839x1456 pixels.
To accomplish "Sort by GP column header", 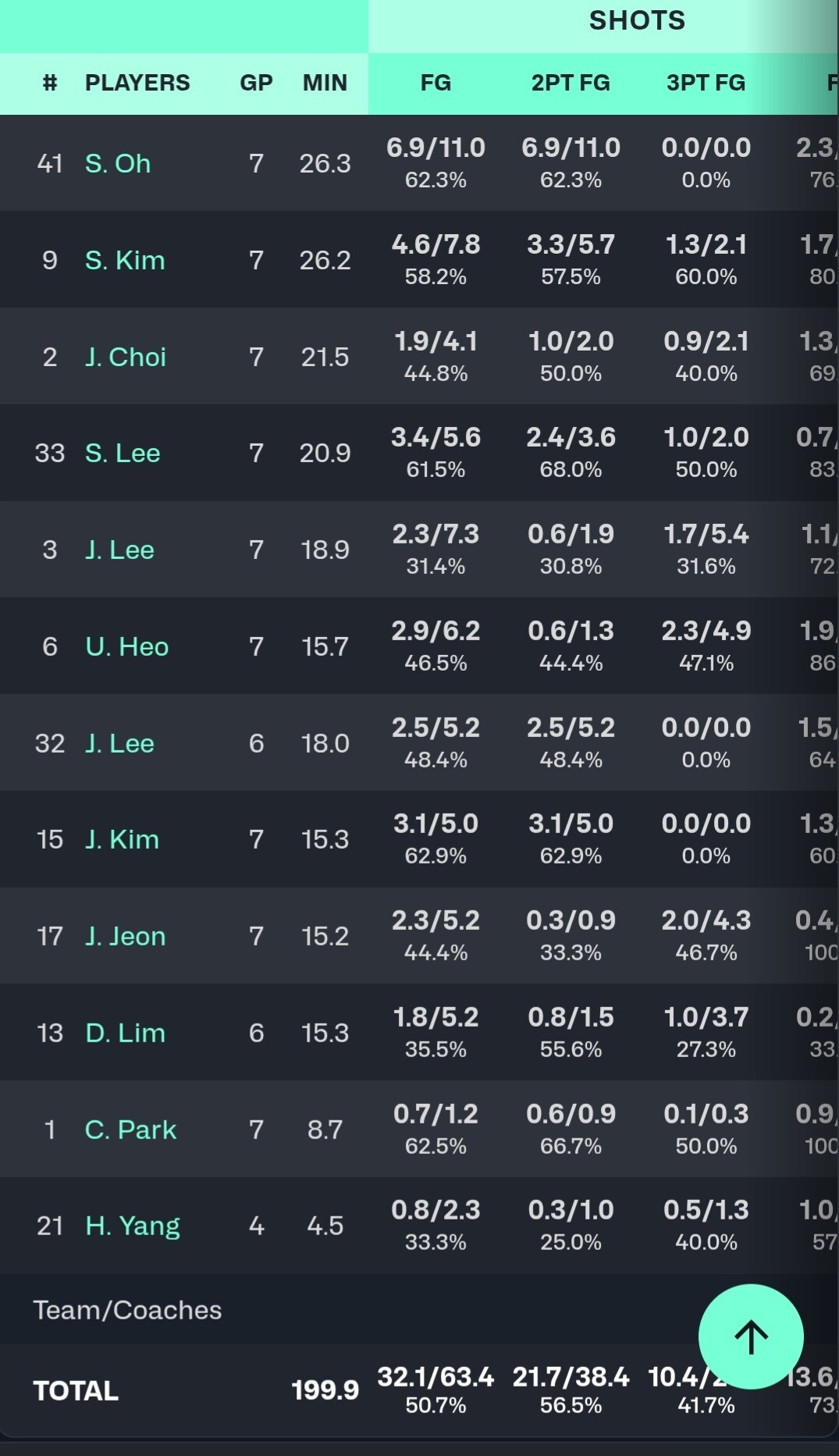I will click(x=256, y=83).
